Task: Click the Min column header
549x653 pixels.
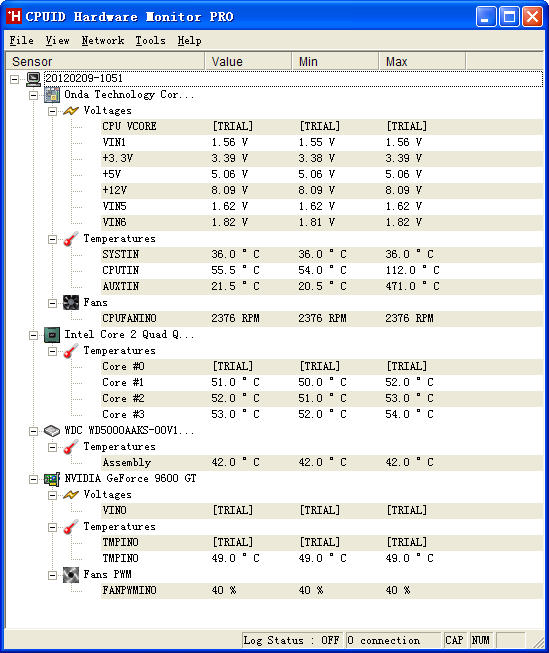Action: (x=335, y=61)
